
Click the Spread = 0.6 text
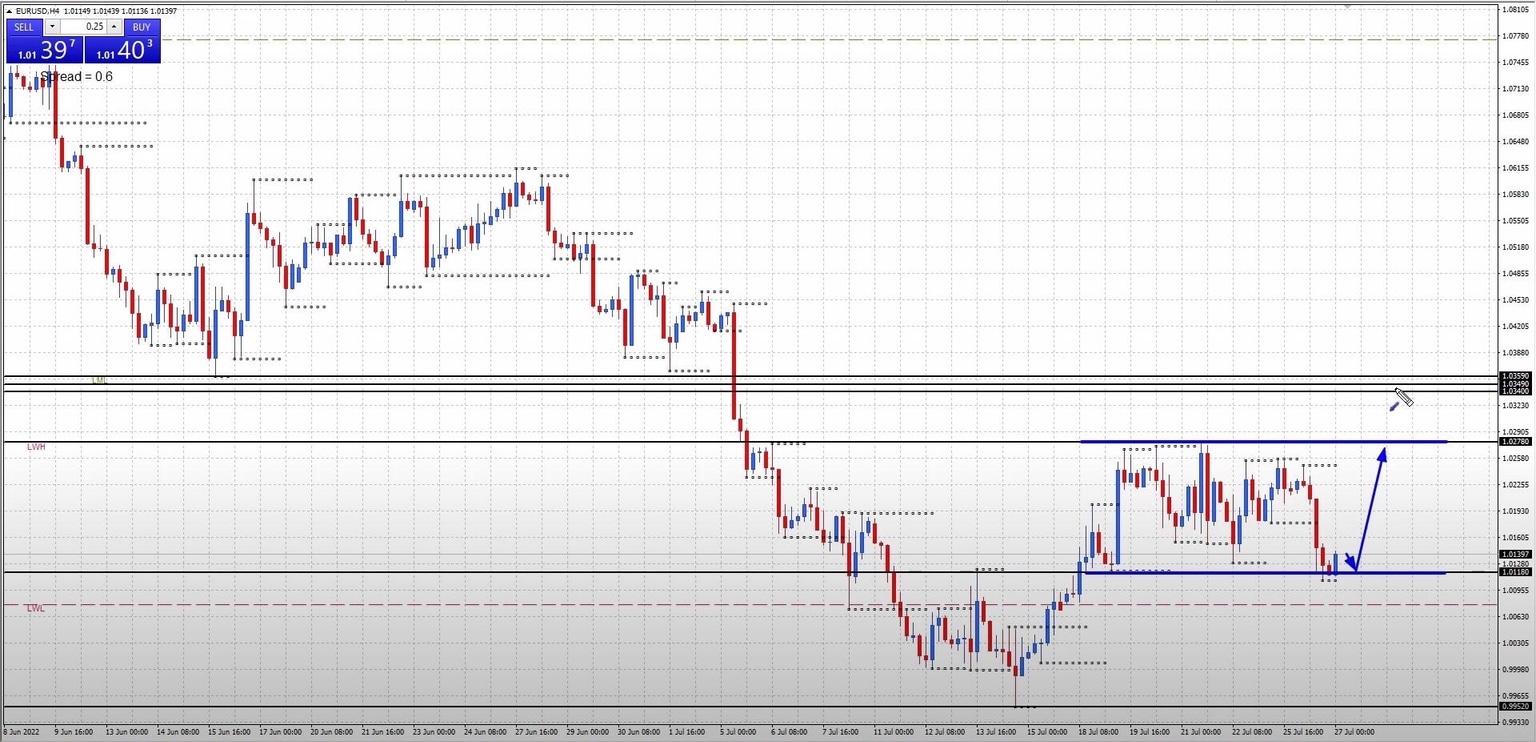coord(77,76)
